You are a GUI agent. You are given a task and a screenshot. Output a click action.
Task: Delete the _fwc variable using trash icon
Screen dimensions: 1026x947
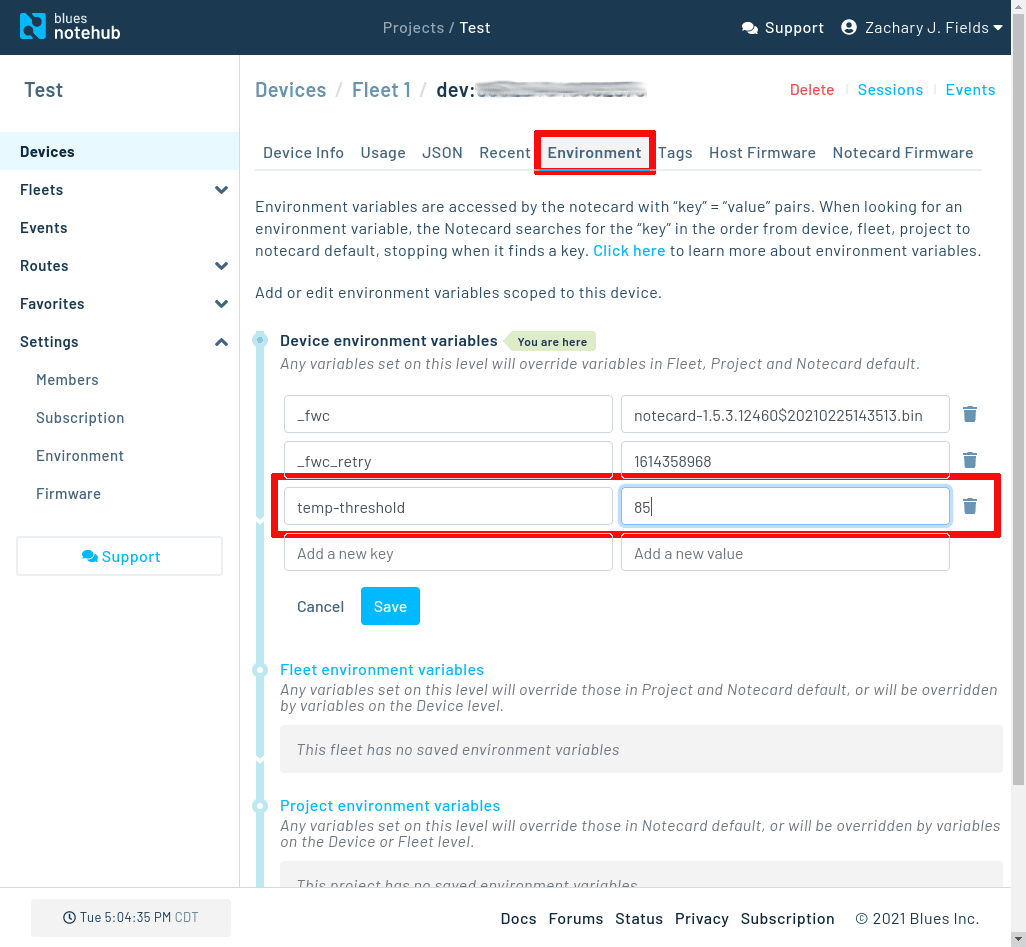click(x=969, y=413)
